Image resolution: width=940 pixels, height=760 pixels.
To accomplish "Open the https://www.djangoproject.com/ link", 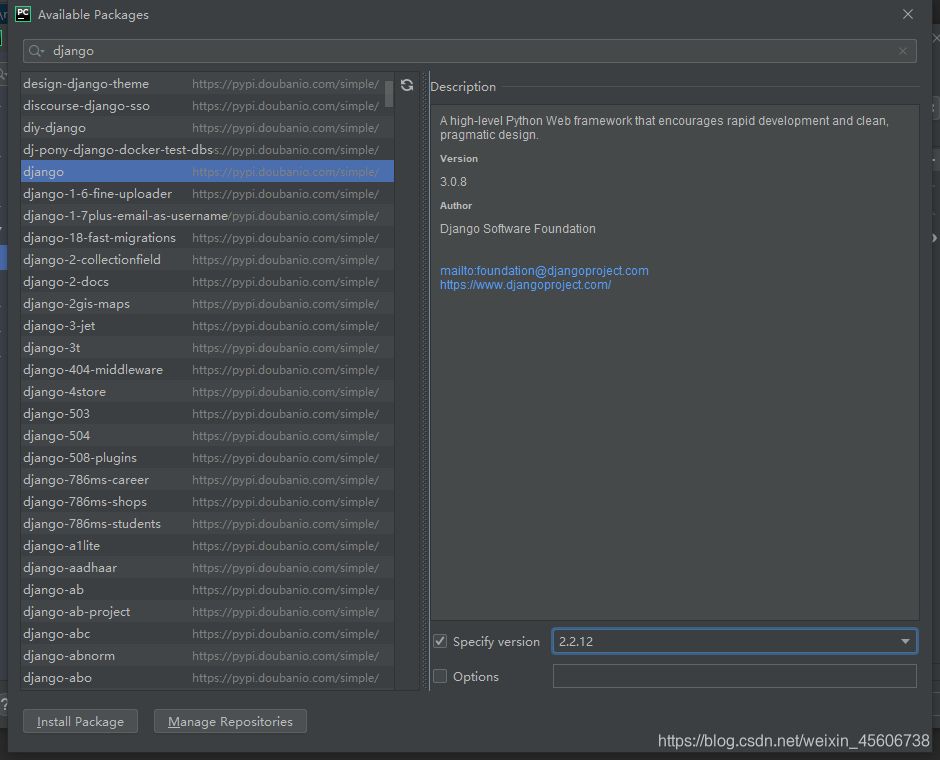I will (525, 285).
